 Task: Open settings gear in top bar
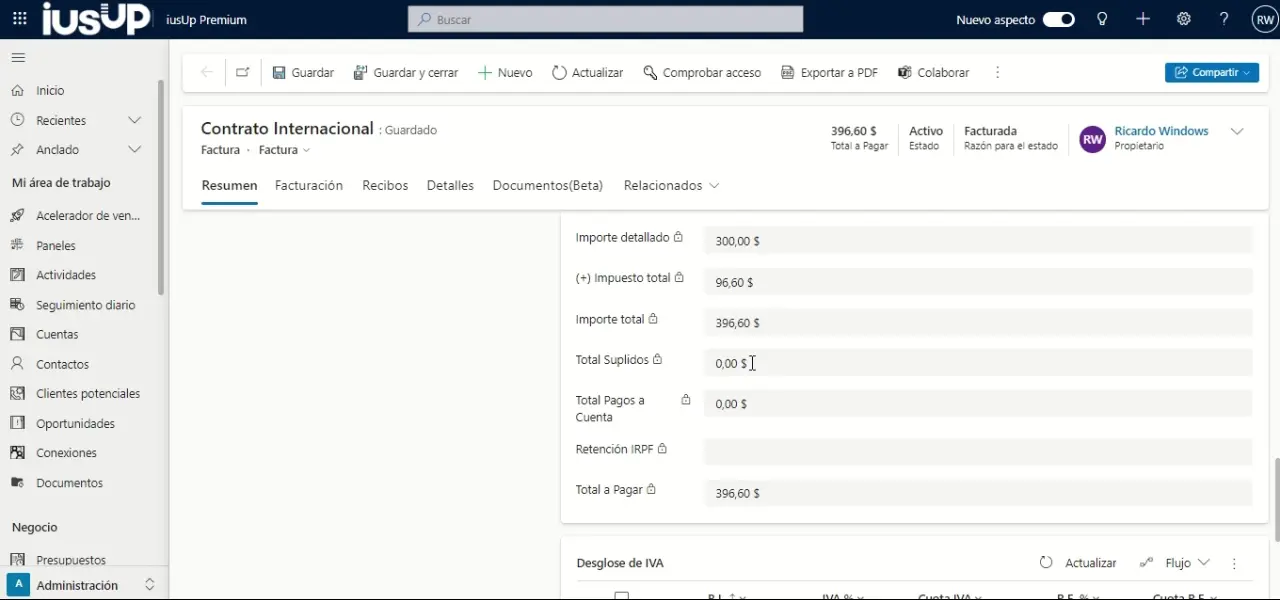(1184, 19)
